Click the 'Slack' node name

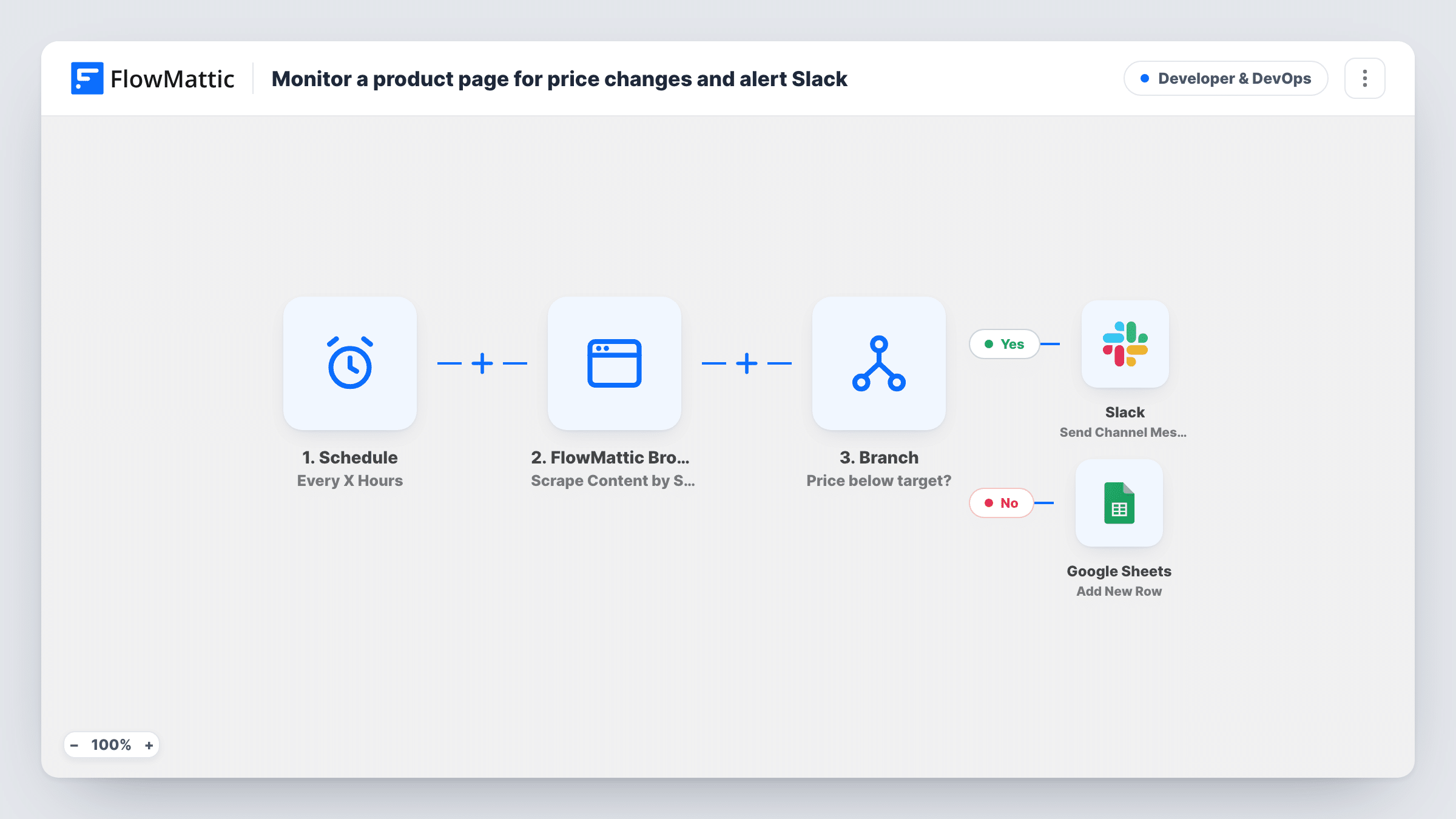(x=1125, y=413)
